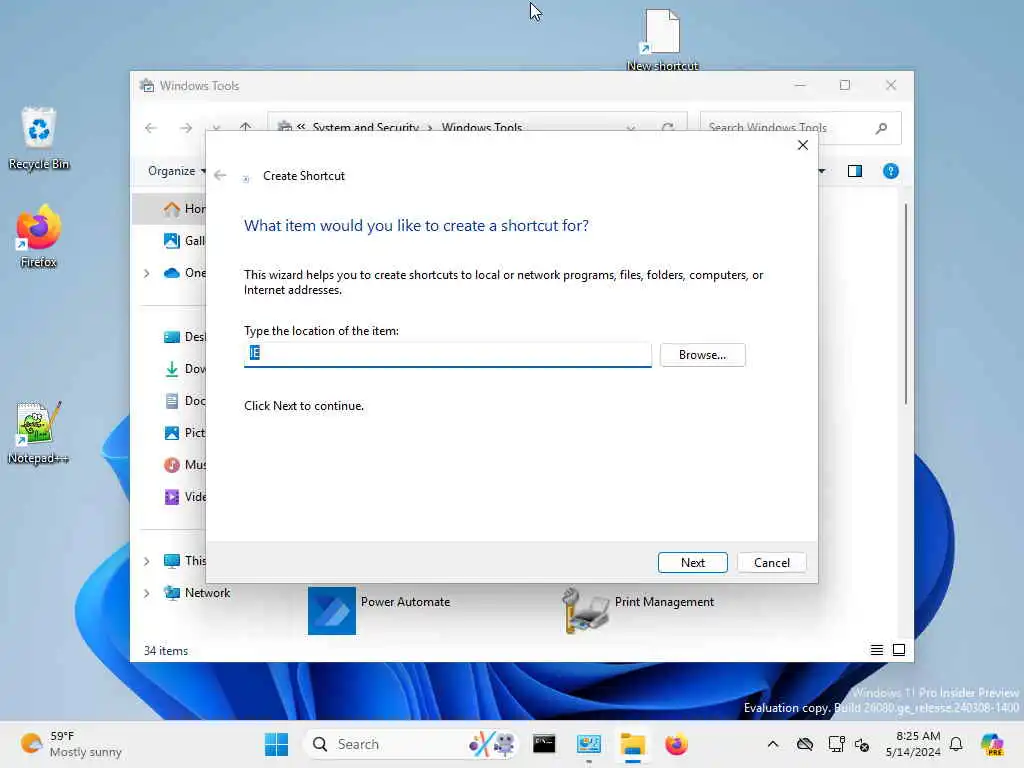Click the Next button in Create Shortcut
The image size is (1024, 768).
(692, 562)
